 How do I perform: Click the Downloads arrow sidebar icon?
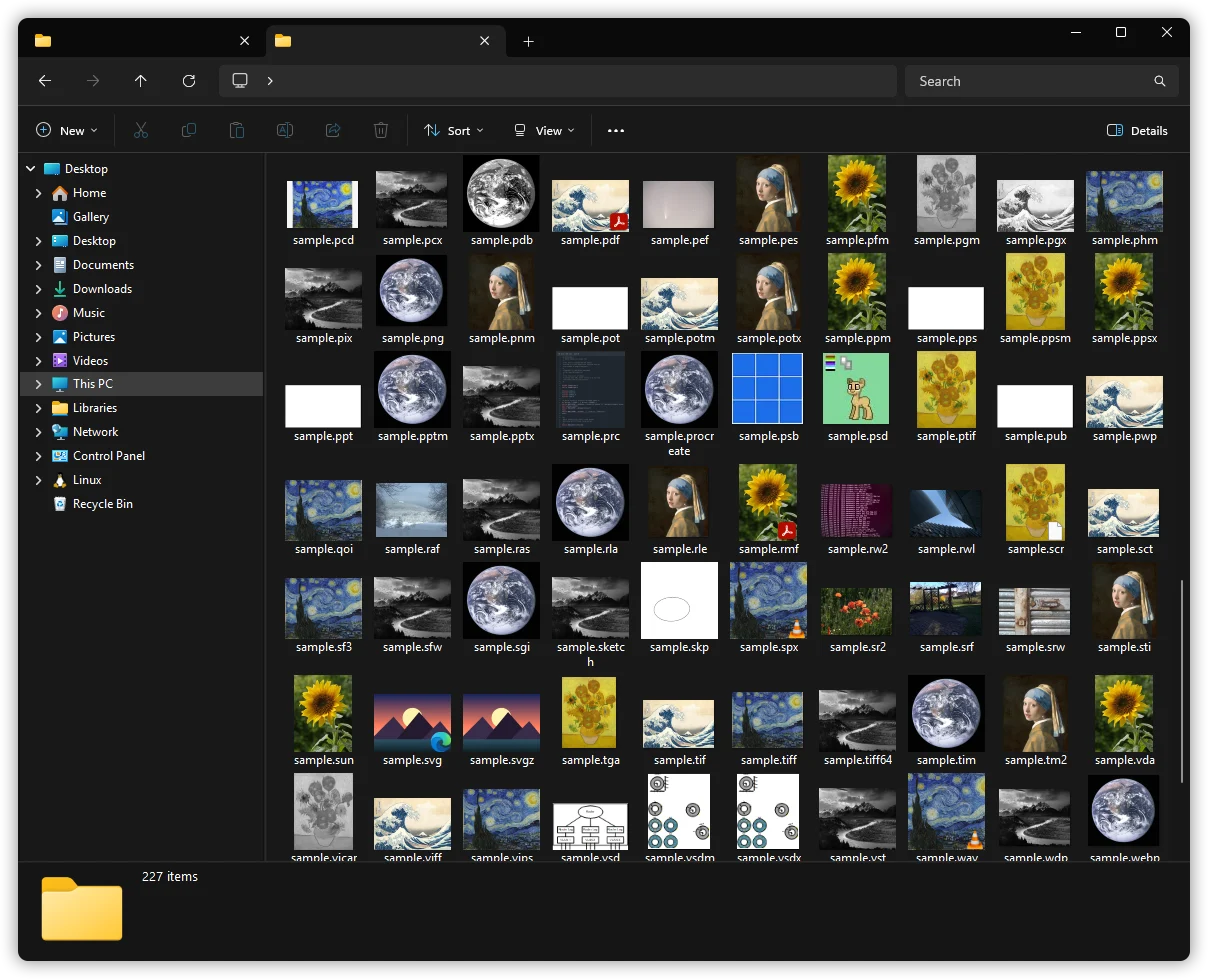coord(60,289)
